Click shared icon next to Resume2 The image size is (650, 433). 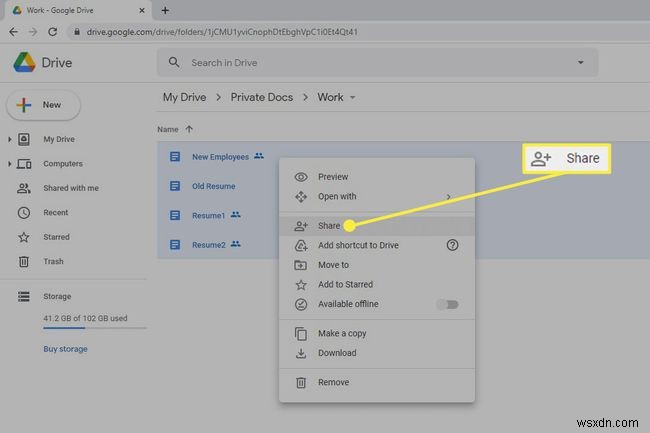[235, 244]
